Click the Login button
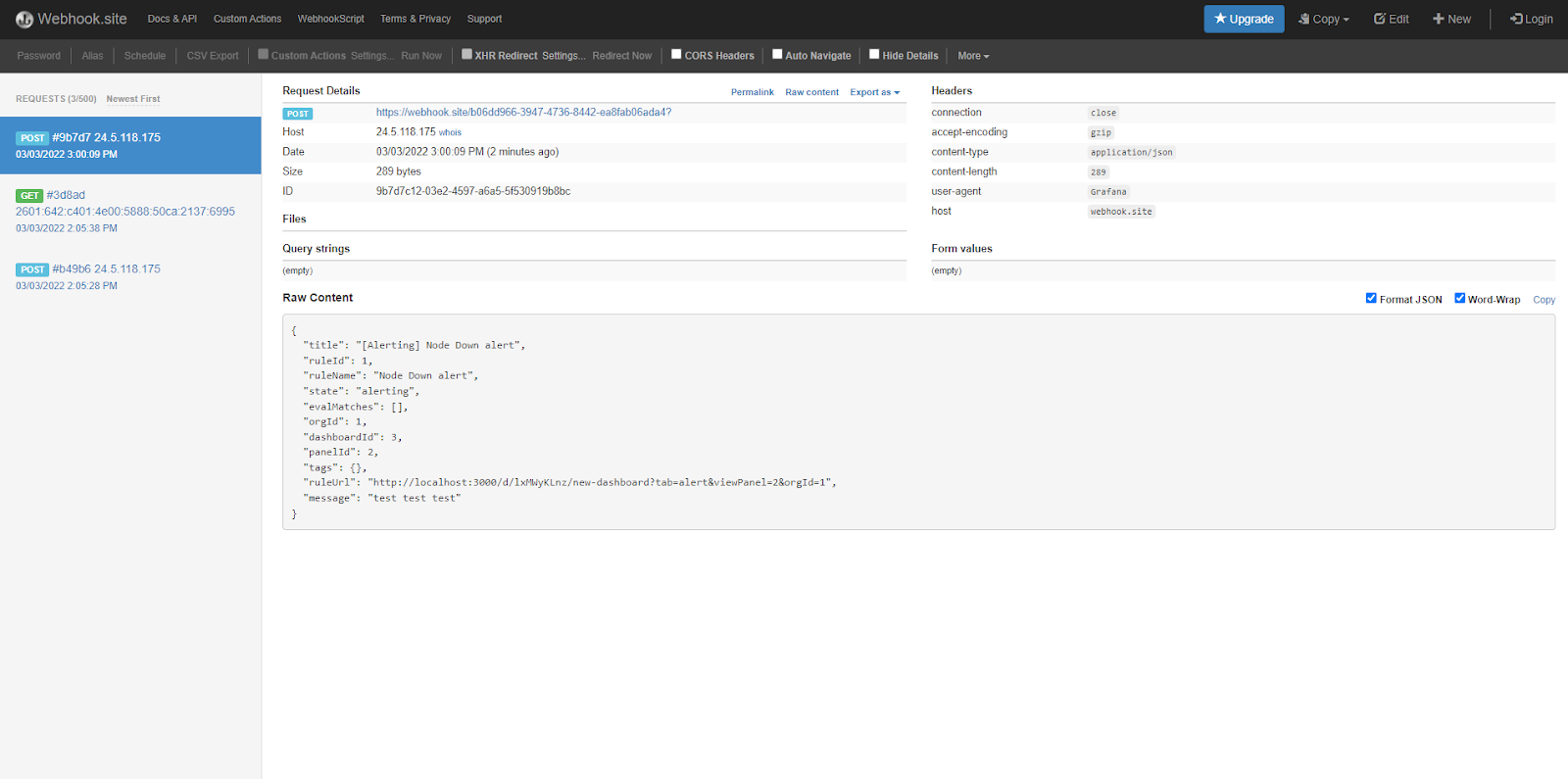 (x=1531, y=19)
